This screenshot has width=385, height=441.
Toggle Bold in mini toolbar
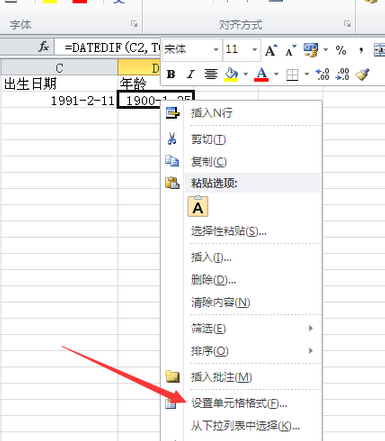[x=171, y=74]
